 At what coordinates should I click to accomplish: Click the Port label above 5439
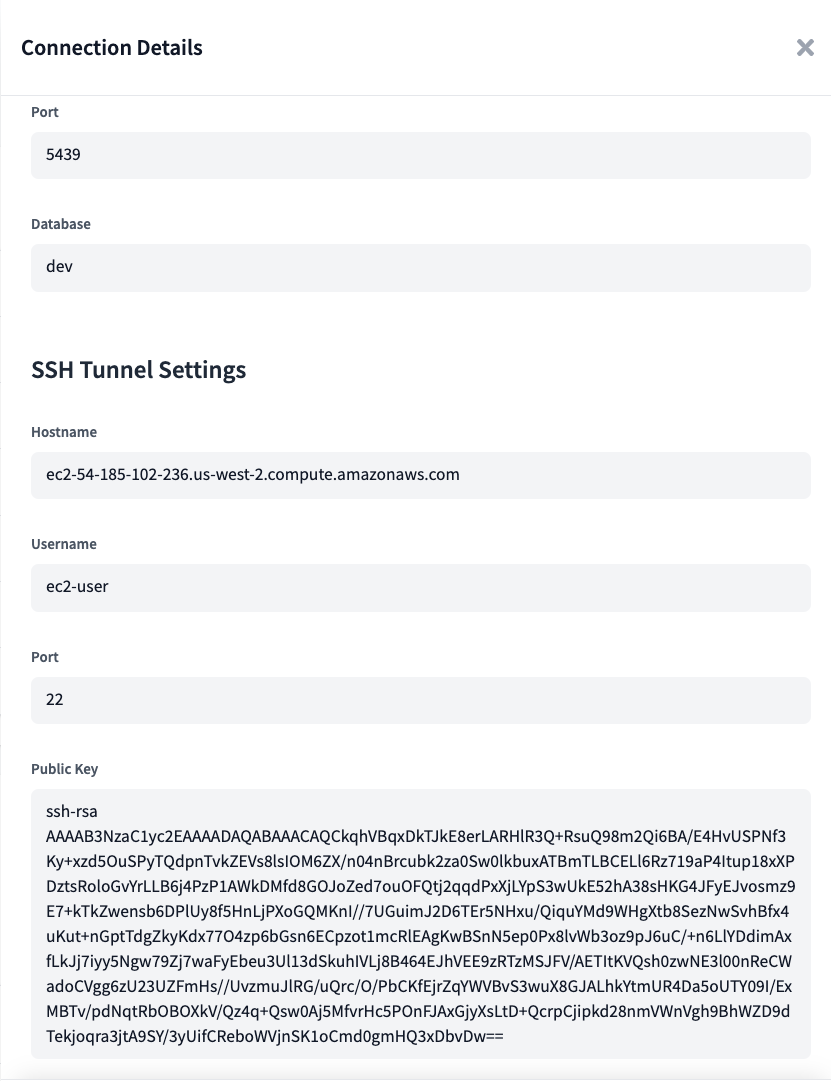(44, 112)
